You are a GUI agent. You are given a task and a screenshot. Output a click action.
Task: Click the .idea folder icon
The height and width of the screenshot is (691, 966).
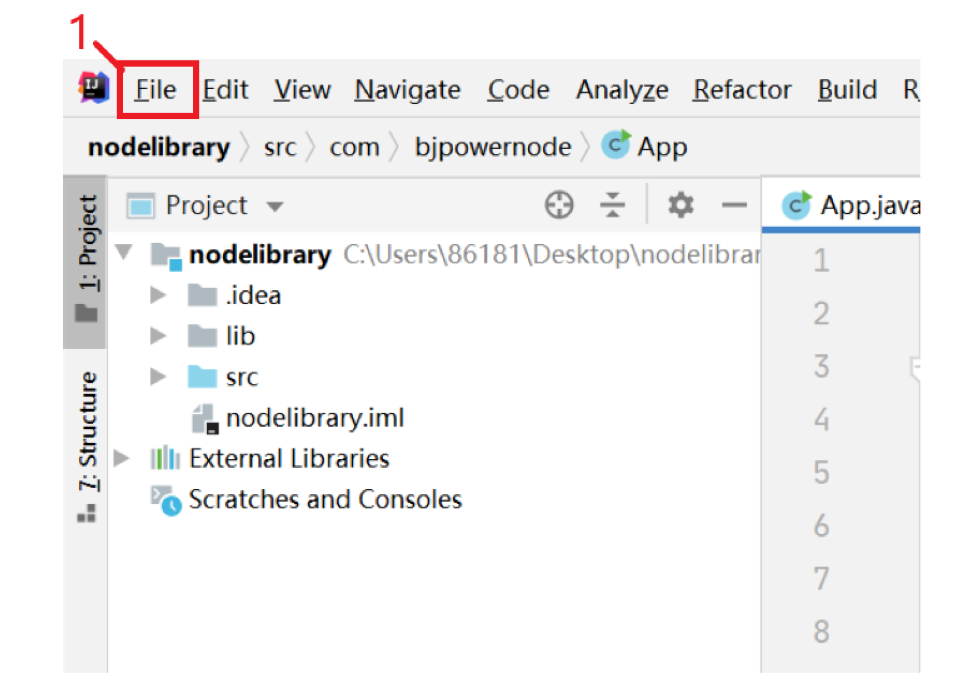tap(203, 295)
